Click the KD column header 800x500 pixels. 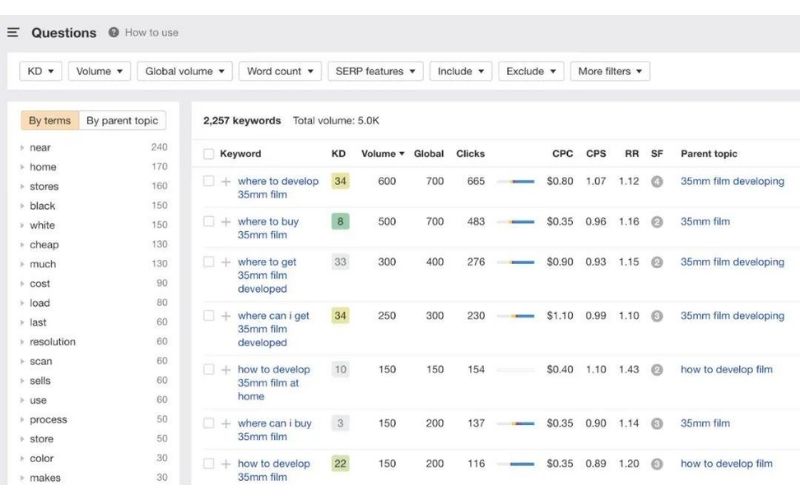pyautogui.click(x=338, y=154)
